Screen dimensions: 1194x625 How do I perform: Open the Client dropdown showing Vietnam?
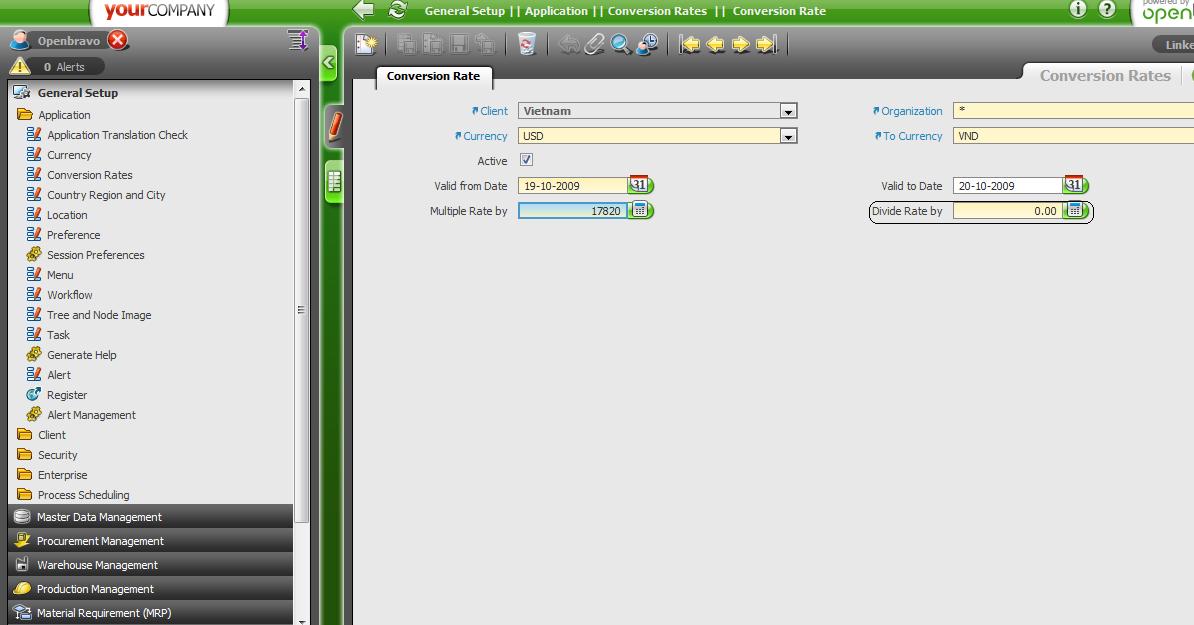(x=788, y=111)
